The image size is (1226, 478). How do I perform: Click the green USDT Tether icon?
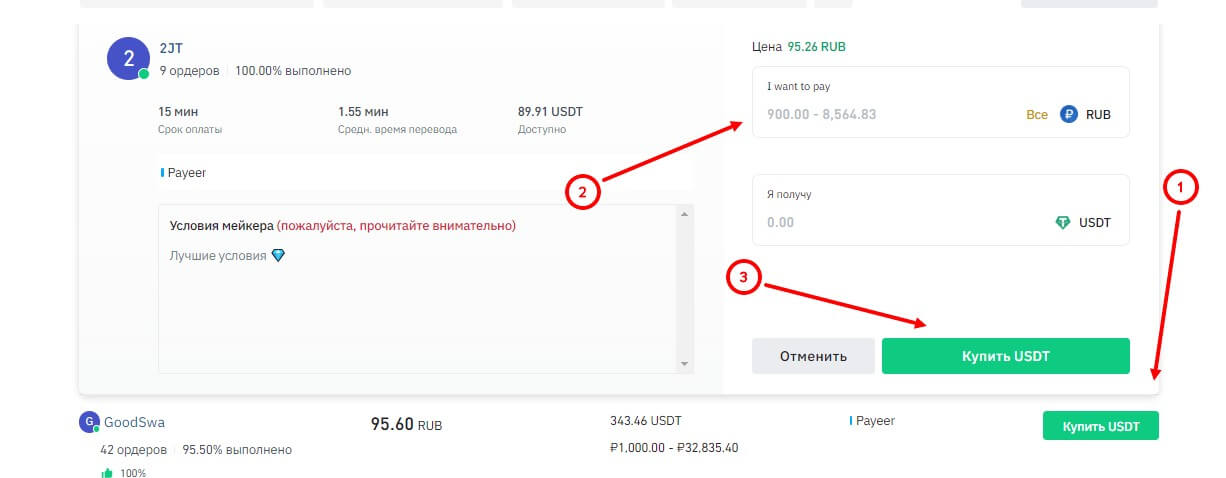tap(1063, 223)
